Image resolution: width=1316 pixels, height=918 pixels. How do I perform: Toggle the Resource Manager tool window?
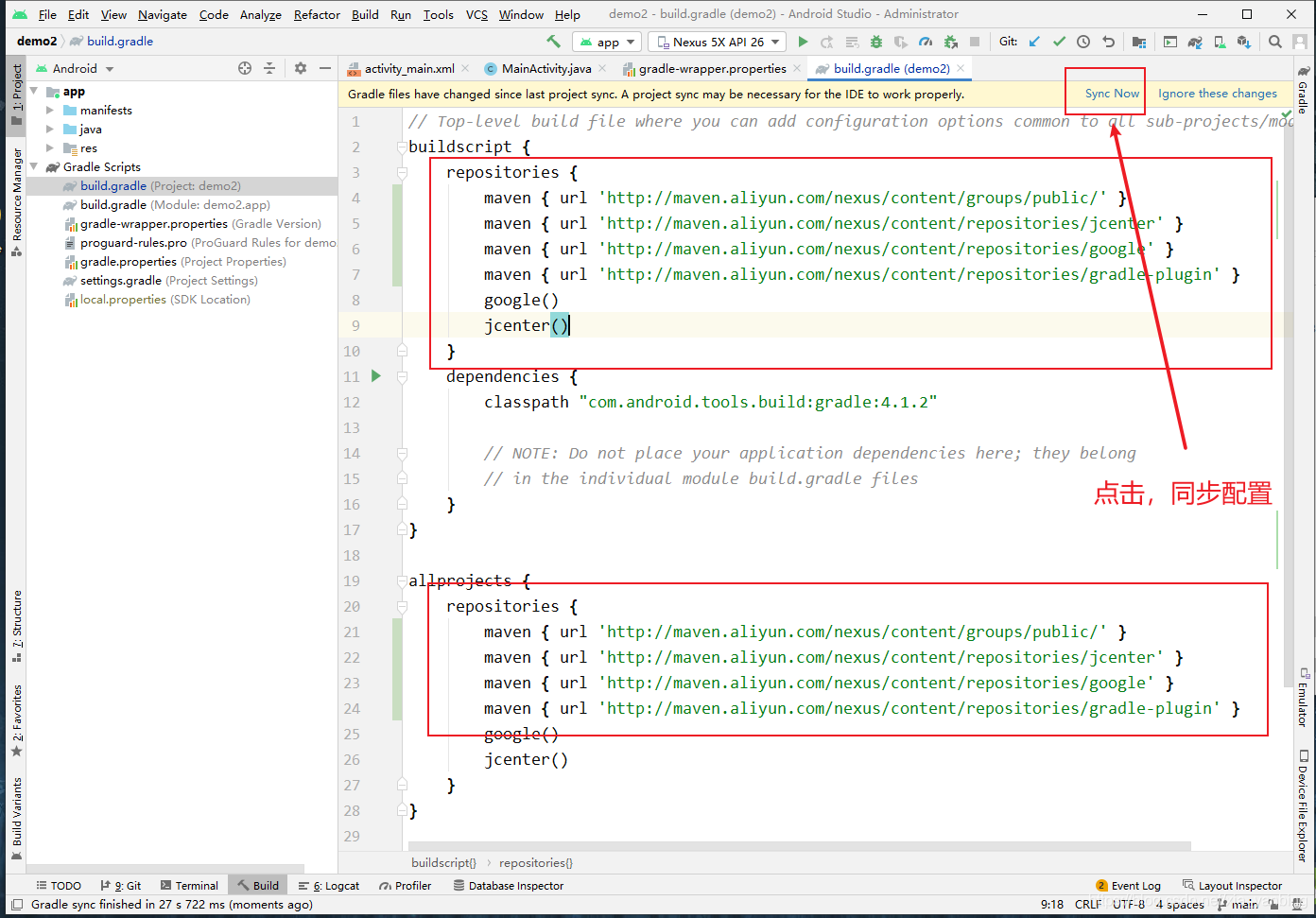pos(17,201)
